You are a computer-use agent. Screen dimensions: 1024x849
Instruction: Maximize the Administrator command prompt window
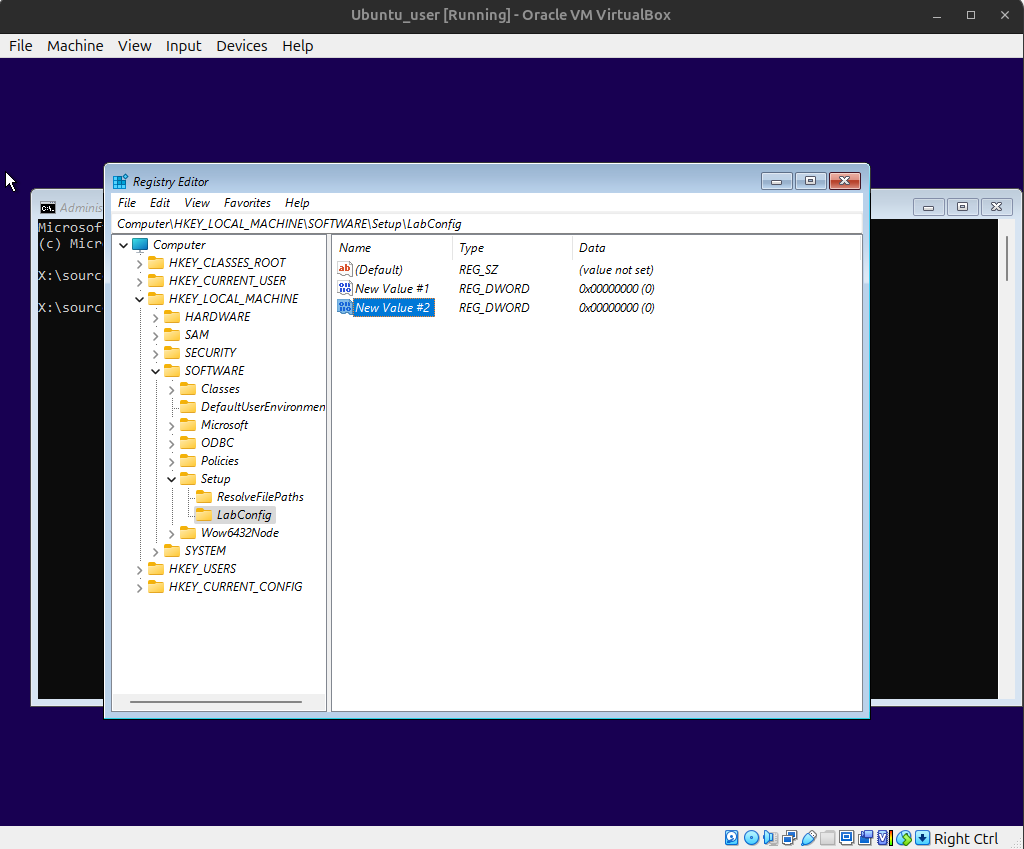tap(962, 207)
